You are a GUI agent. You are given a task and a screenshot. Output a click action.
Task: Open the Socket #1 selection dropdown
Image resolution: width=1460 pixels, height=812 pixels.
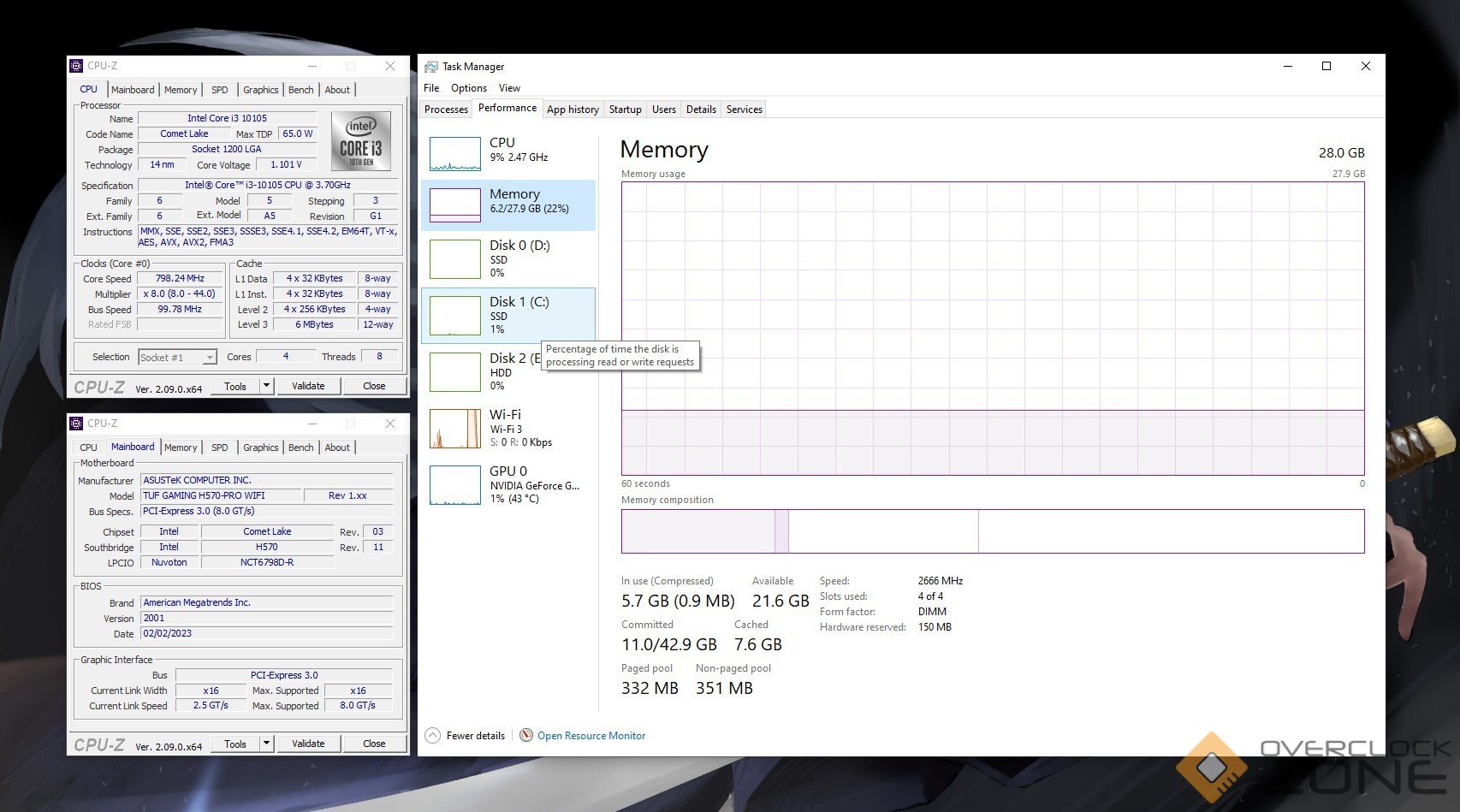point(209,358)
